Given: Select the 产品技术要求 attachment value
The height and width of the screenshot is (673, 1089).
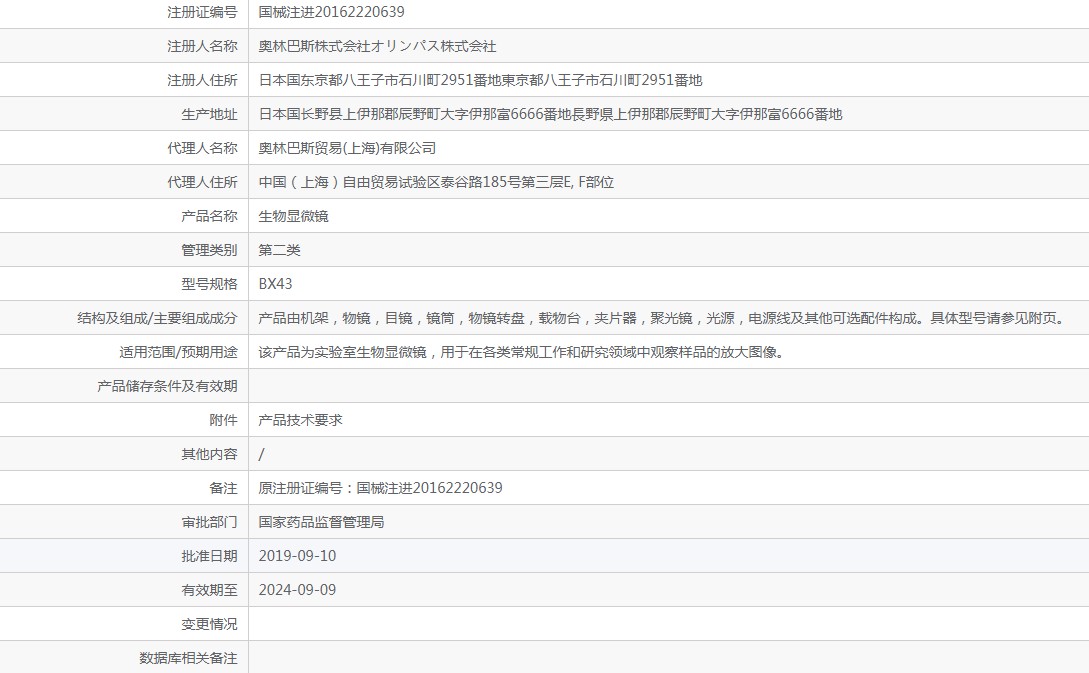Looking at the screenshot, I should click(x=300, y=420).
